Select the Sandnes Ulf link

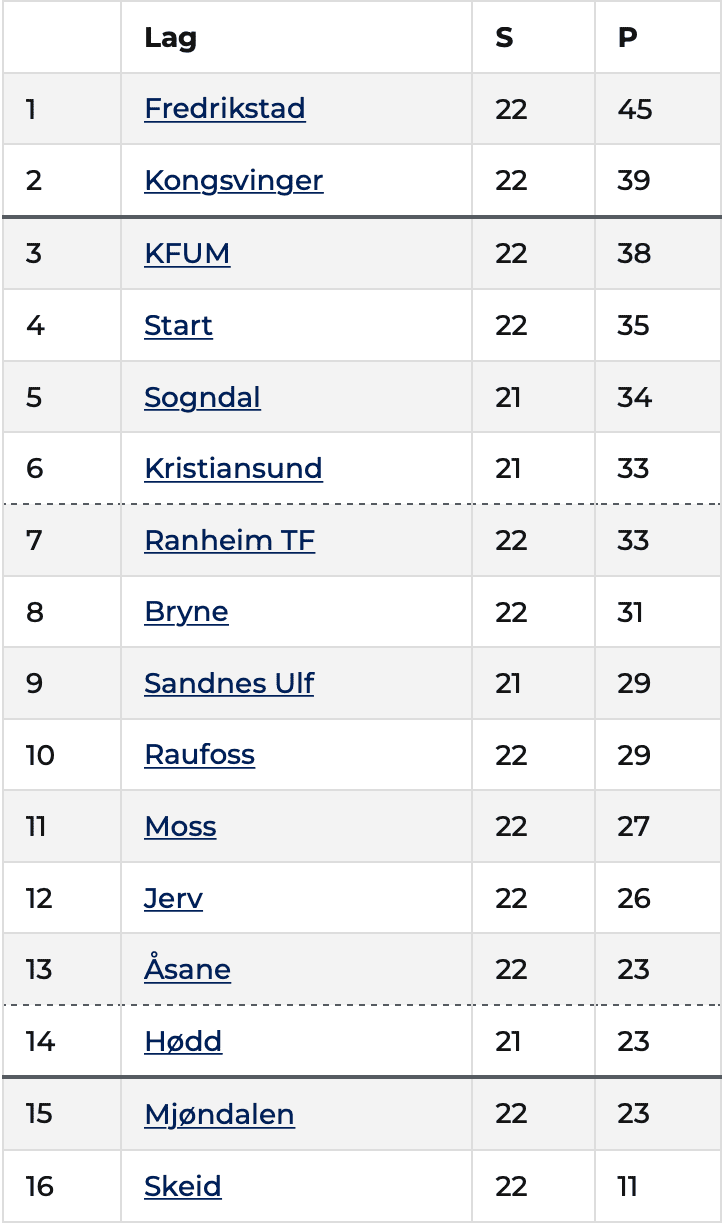click(229, 683)
